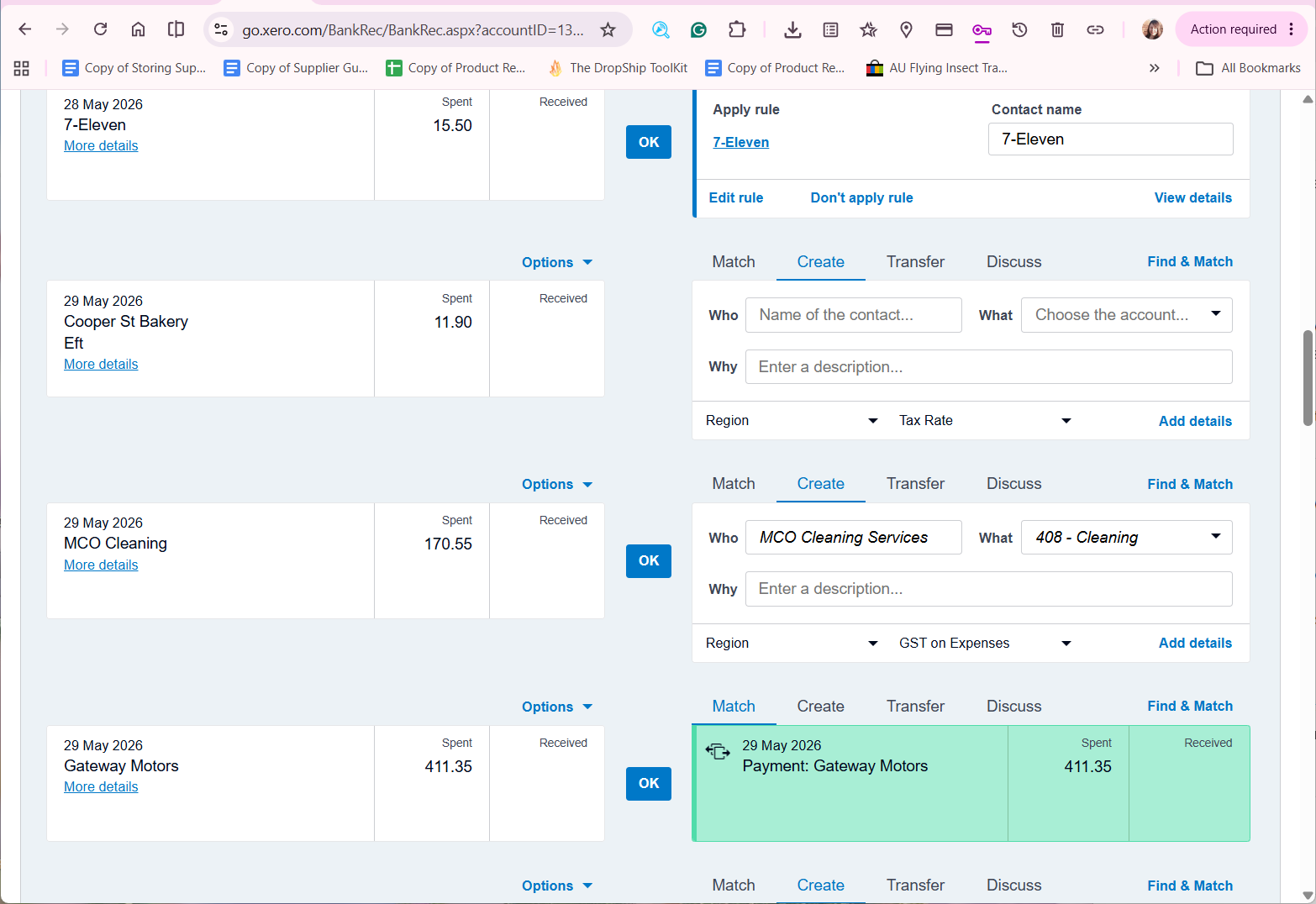Open the browser home page icon
The height and width of the screenshot is (904, 1316).
(x=138, y=29)
